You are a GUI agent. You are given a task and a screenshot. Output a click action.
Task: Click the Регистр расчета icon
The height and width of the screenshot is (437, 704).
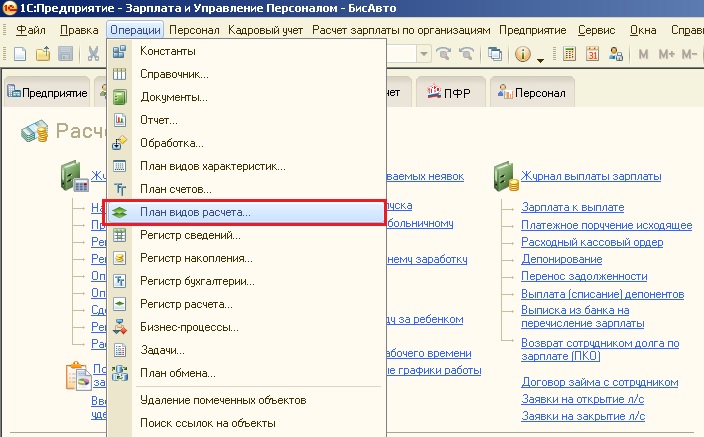(x=119, y=304)
